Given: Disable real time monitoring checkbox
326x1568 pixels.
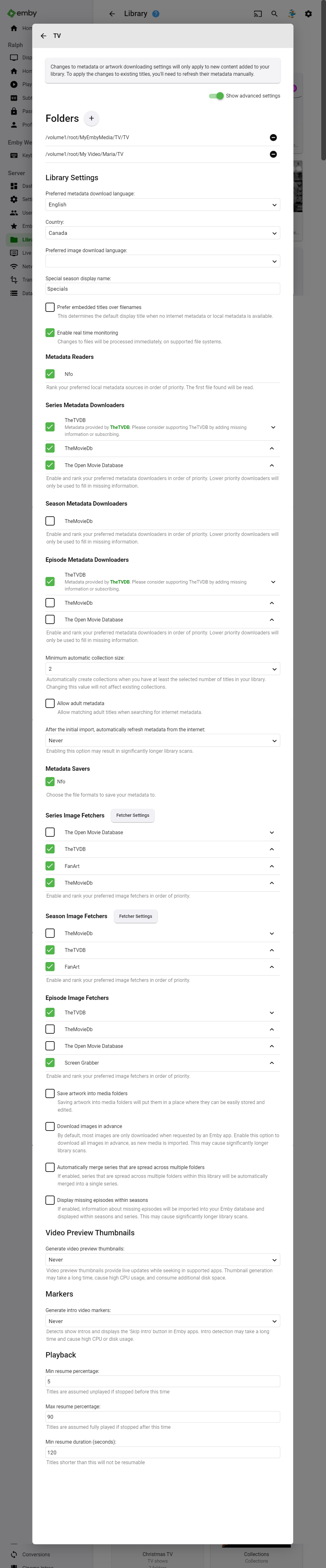Looking at the screenshot, I should (x=50, y=333).
